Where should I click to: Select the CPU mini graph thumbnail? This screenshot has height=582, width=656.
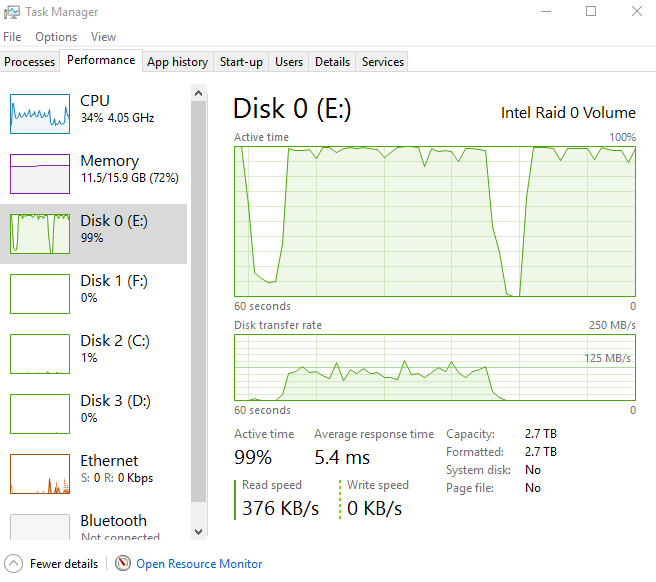pos(39,114)
